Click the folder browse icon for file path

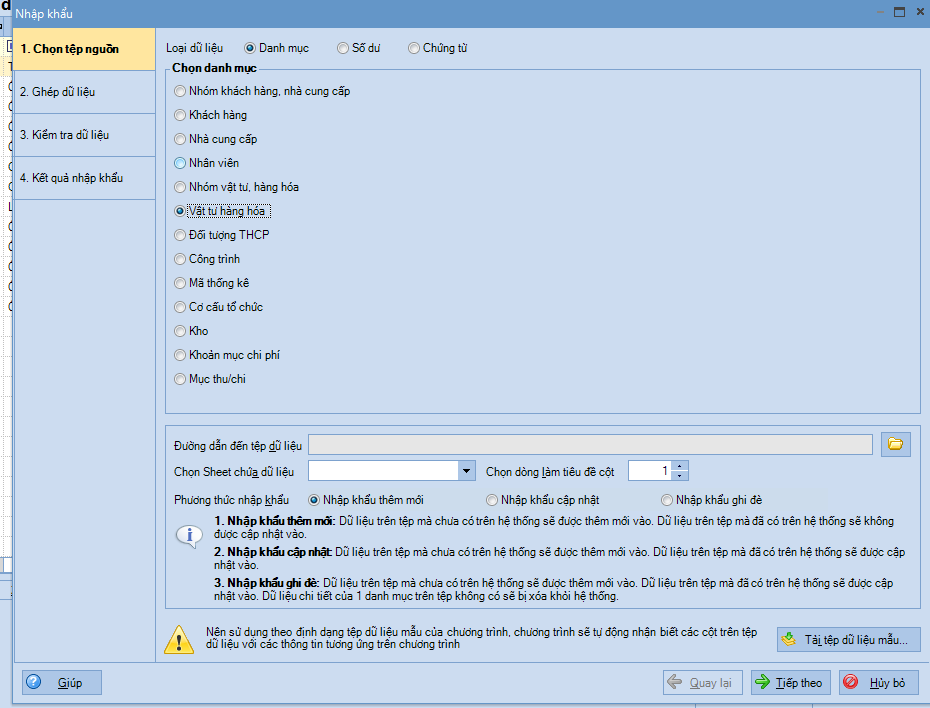coord(895,444)
